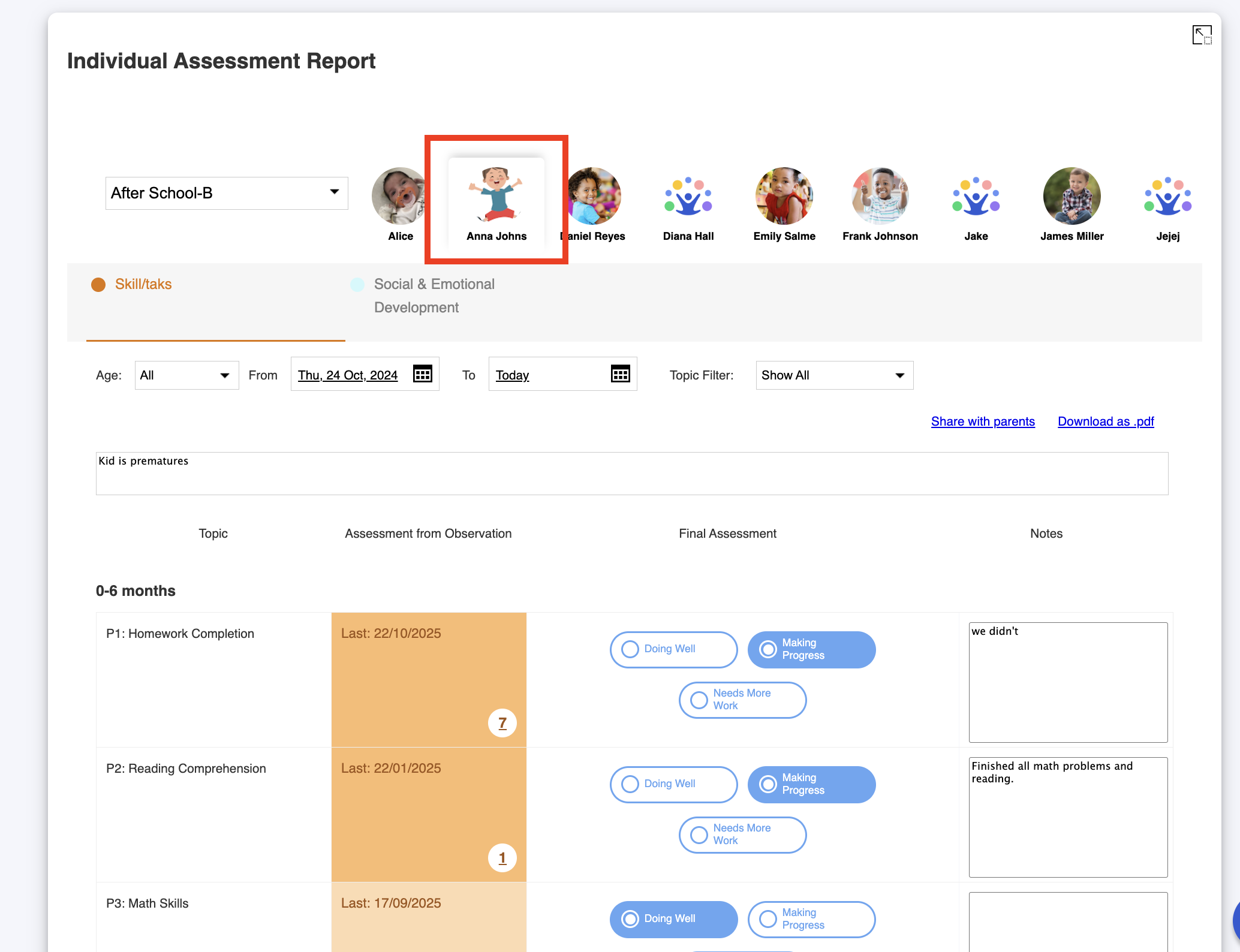Switch to Social & Emotional Development tab
Viewport: 1240px width, 952px height.
click(434, 296)
